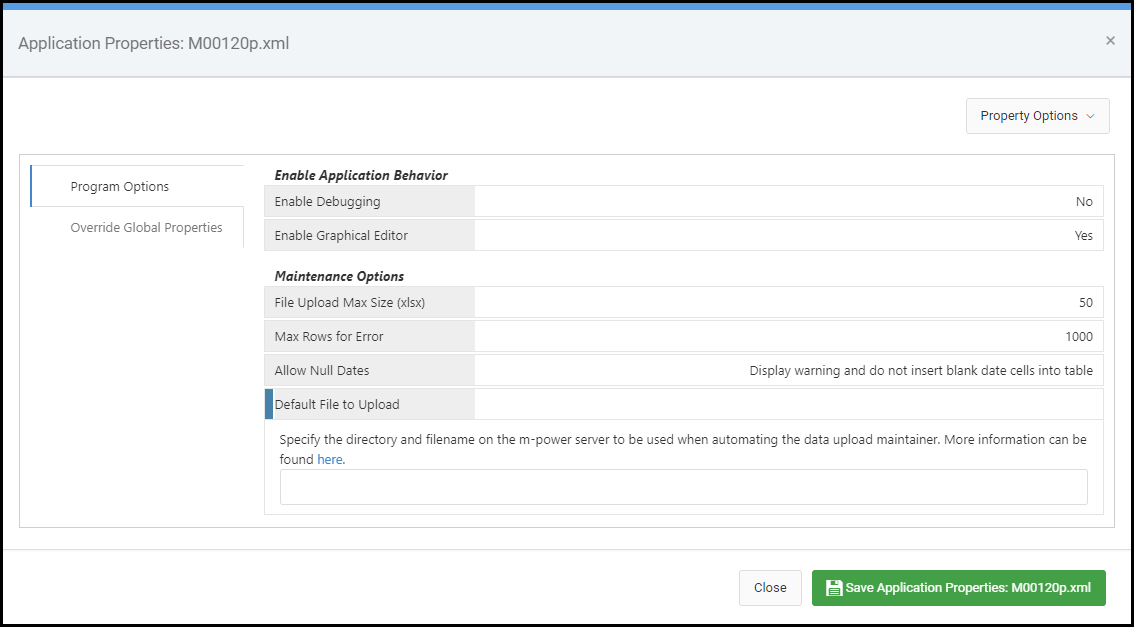Click the Application Properties: M00120p.xml title
This screenshot has height=627, width=1134.
(153, 43)
